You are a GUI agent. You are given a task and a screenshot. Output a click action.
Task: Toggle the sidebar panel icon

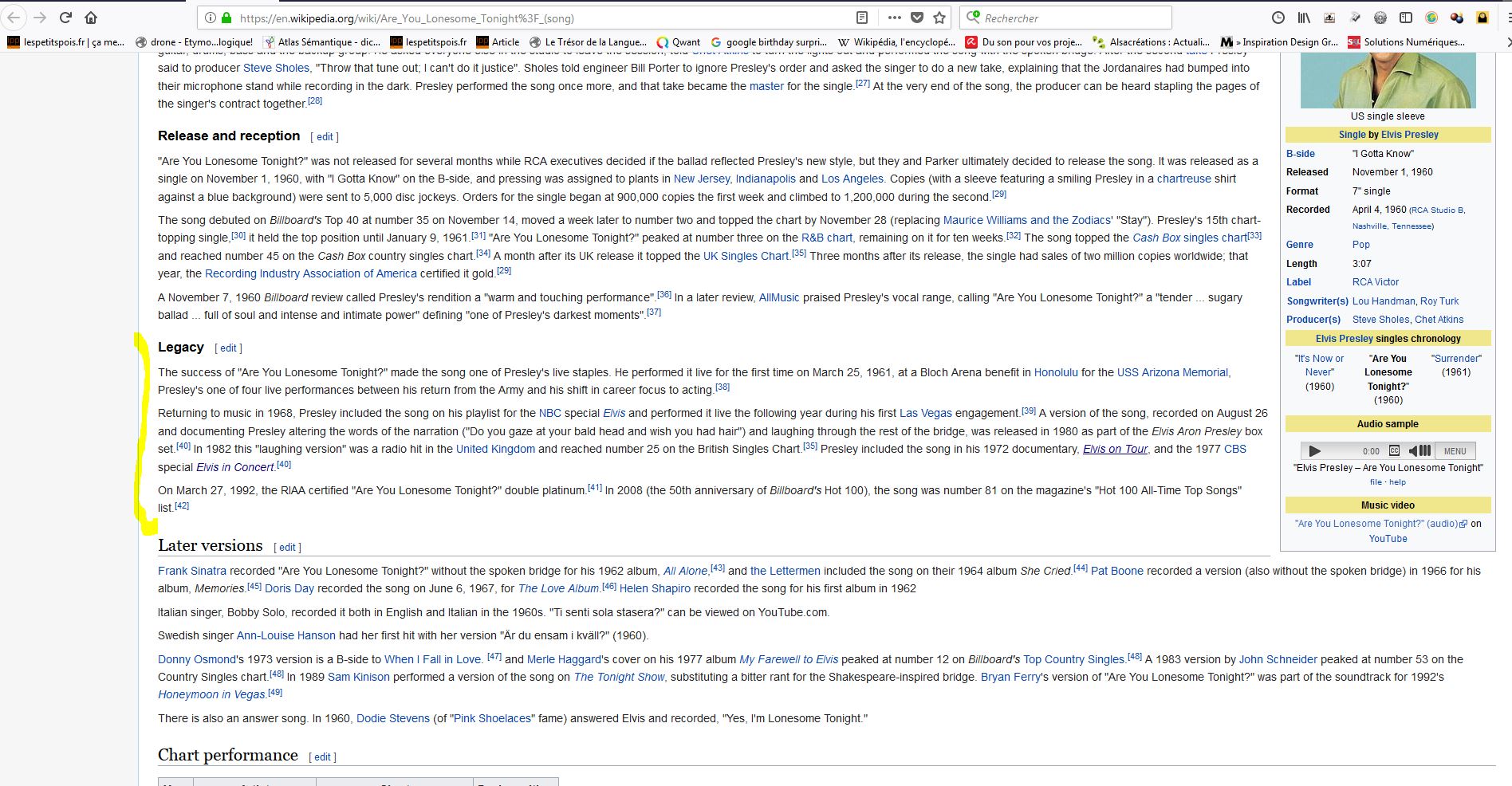1406,18
